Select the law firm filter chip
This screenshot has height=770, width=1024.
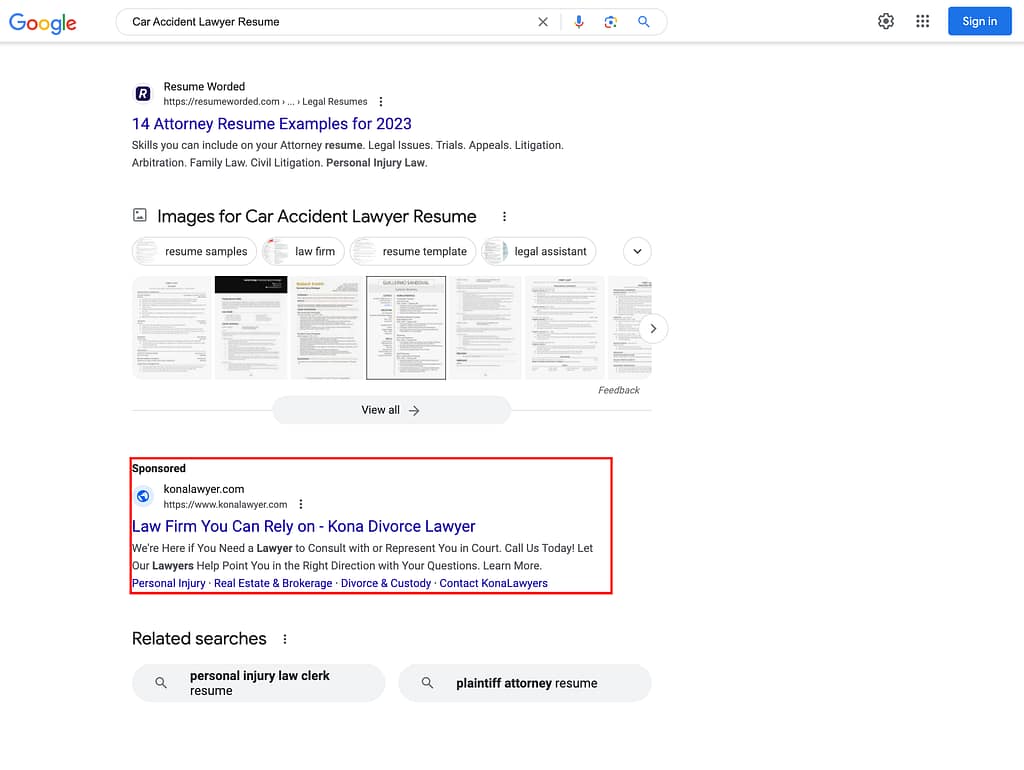(x=303, y=251)
